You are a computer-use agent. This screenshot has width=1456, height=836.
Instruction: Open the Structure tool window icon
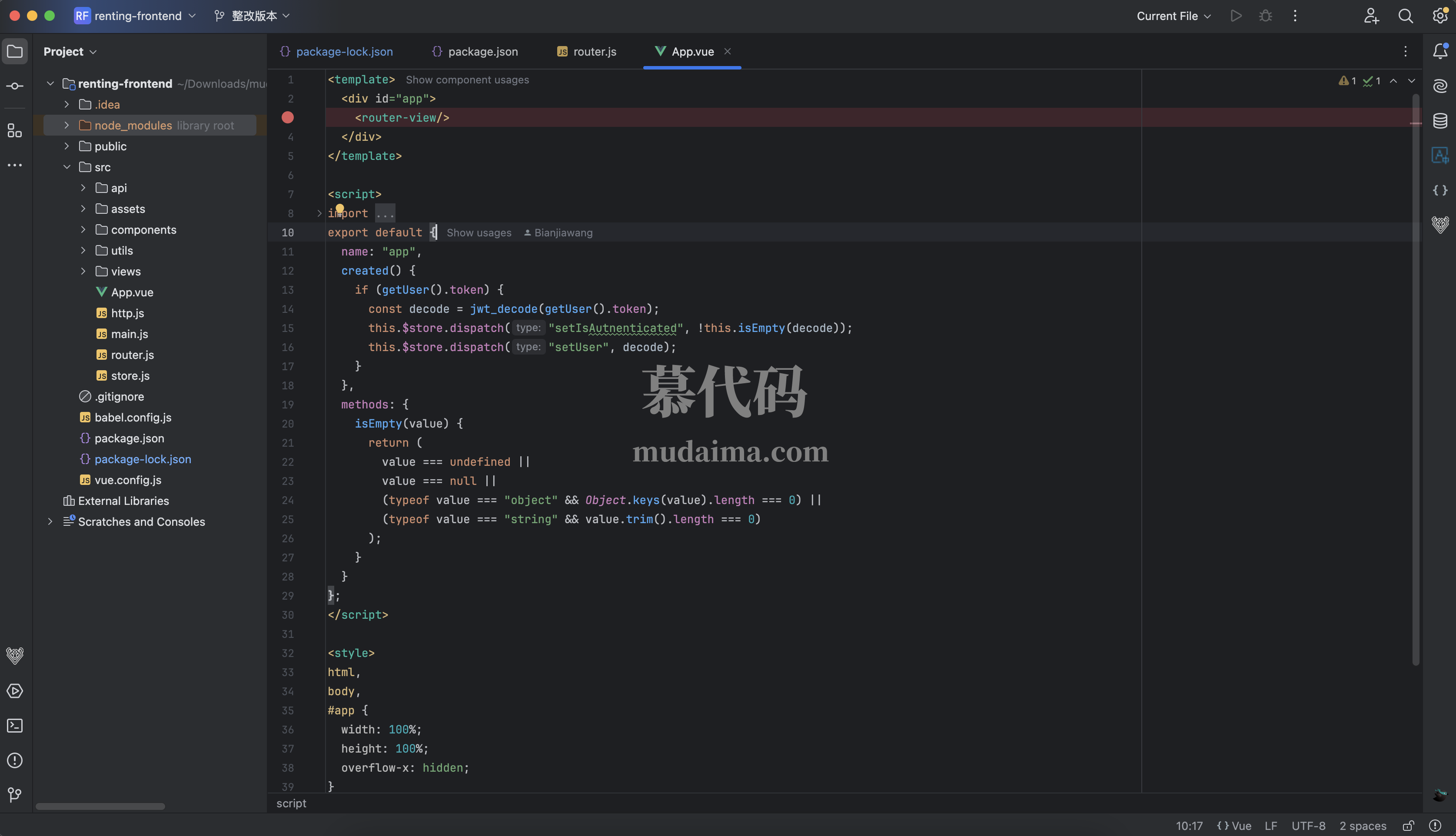[x=15, y=131]
